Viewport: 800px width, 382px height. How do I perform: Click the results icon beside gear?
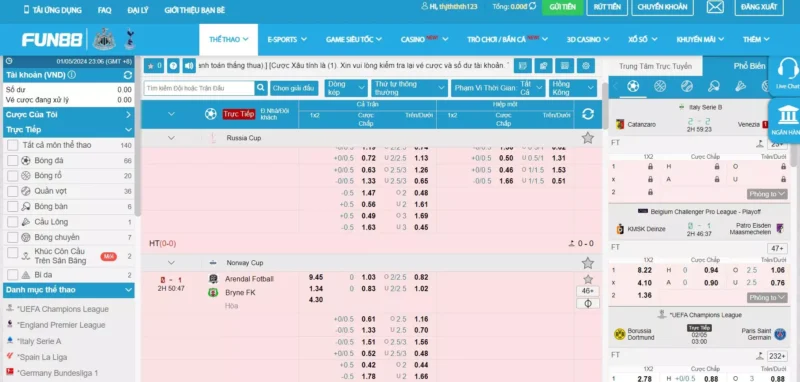tap(564, 66)
